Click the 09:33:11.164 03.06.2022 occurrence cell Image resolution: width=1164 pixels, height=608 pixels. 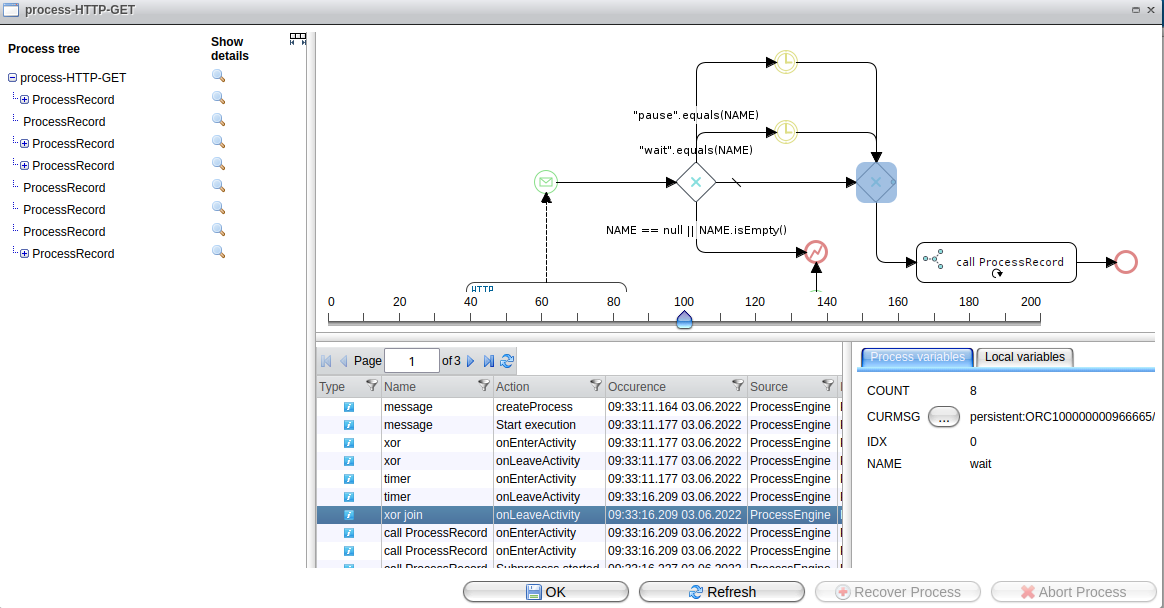(675, 407)
